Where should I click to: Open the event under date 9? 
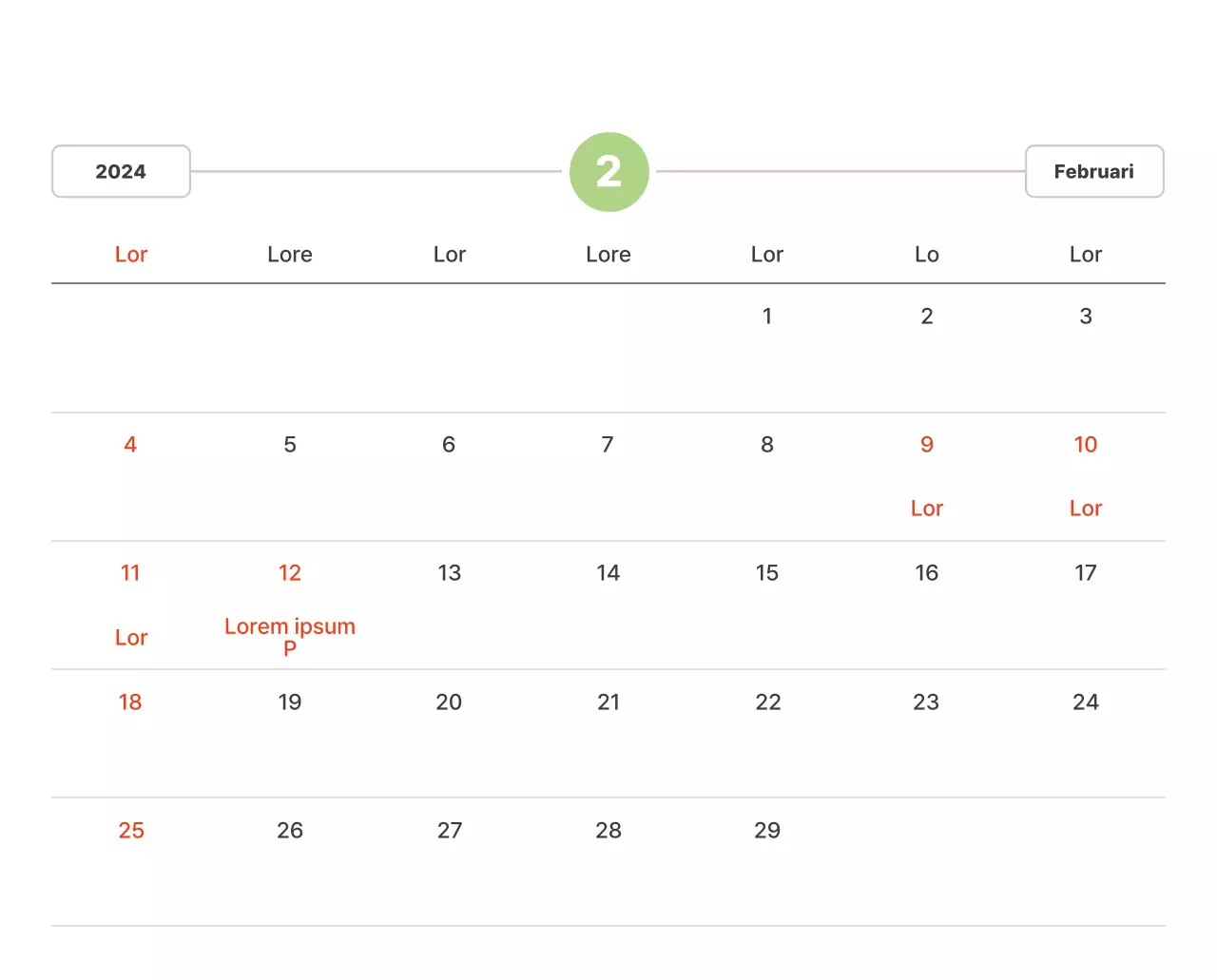(x=926, y=509)
